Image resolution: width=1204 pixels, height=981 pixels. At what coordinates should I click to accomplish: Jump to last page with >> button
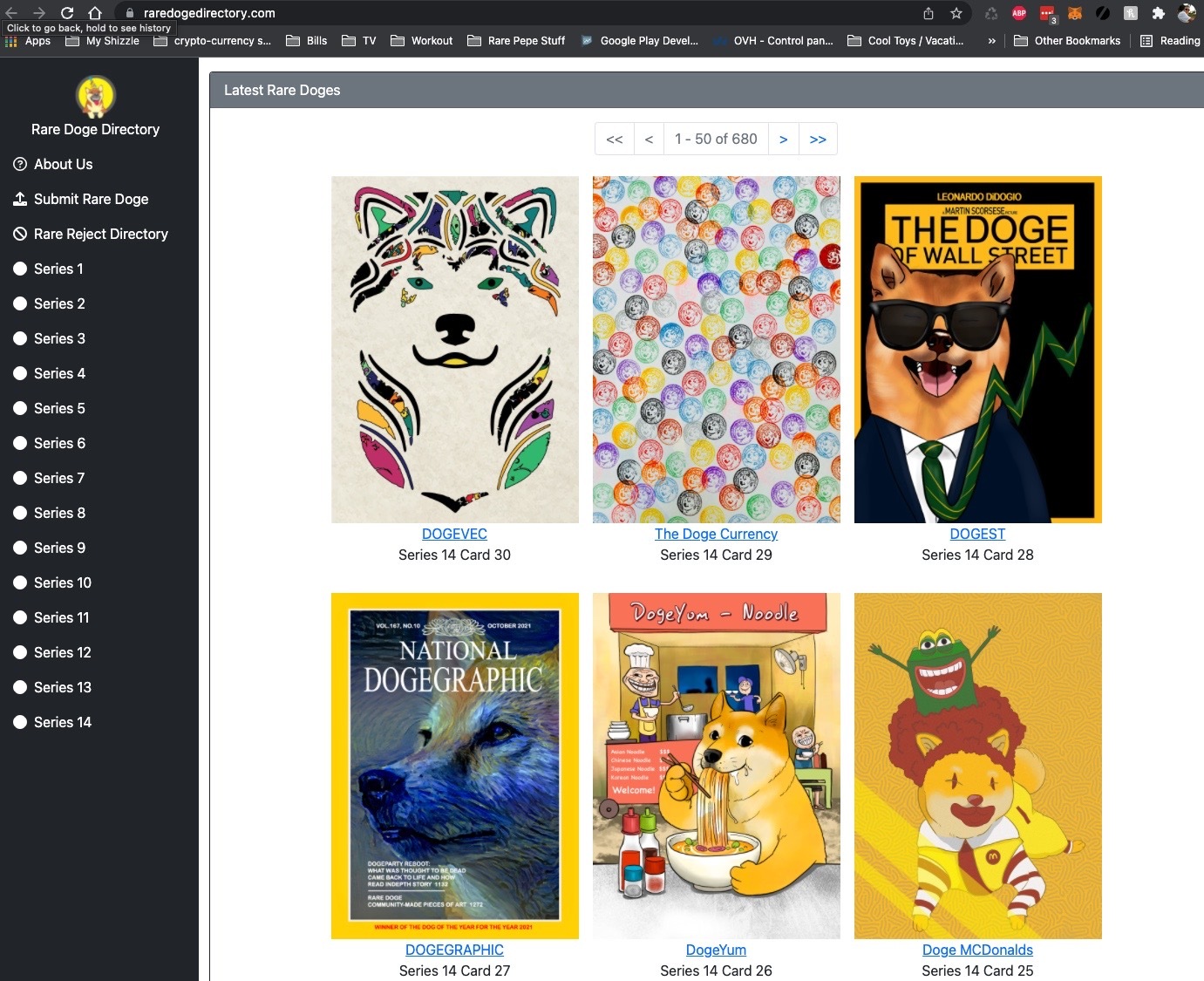[x=818, y=139]
